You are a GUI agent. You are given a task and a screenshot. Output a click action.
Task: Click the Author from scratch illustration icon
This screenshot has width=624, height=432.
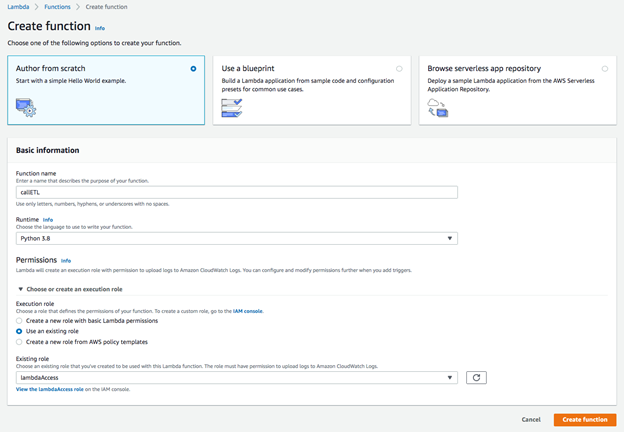pos(26,108)
